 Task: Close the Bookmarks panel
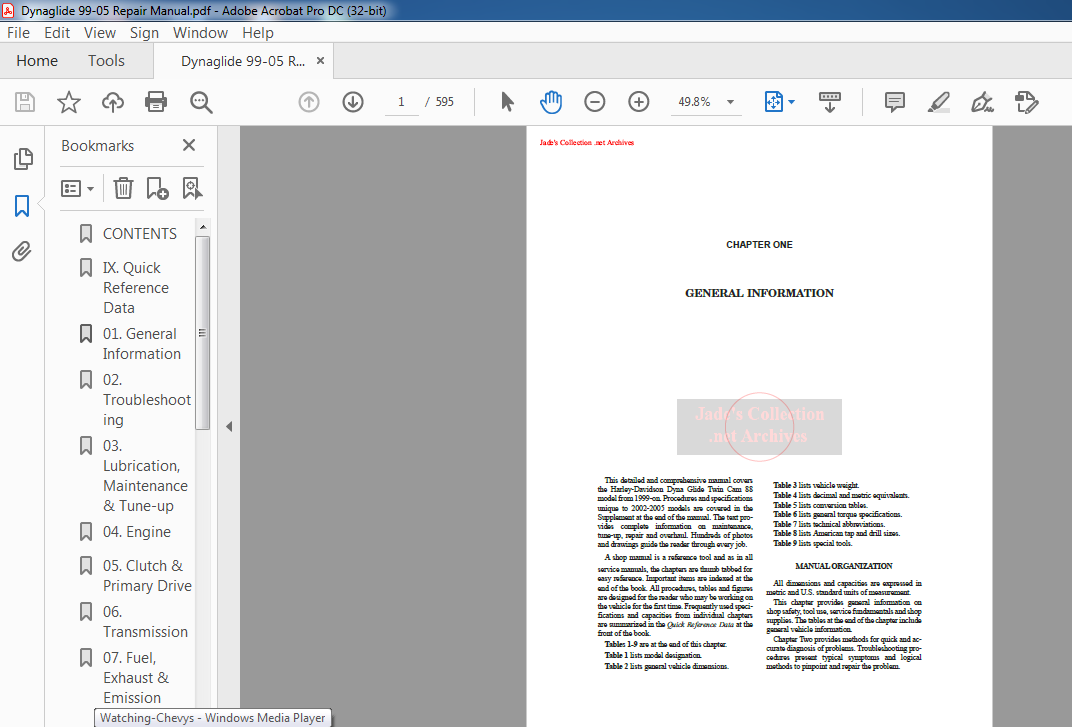tap(189, 145)
